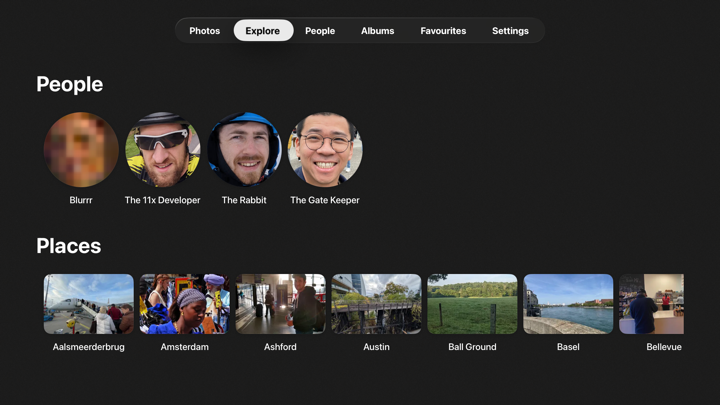Click the "Austin" caption
The width and height of the screenshot is (720, 405).
point(377,347)
